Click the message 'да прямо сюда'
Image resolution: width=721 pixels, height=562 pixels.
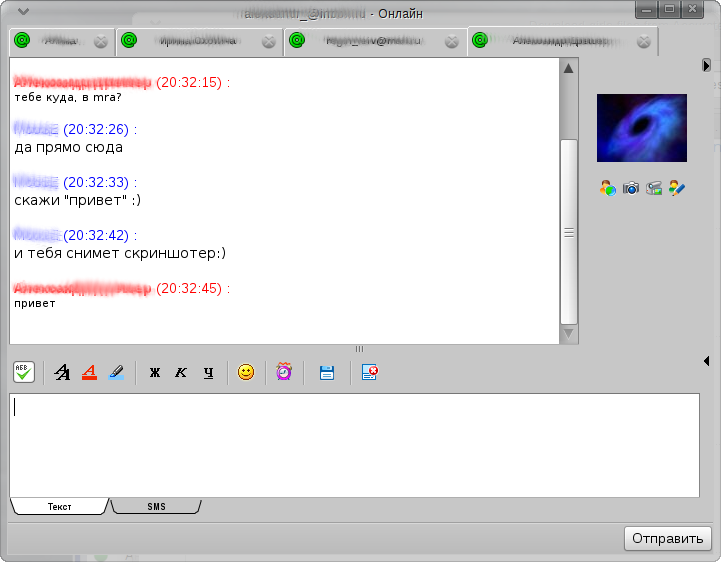coord(69,148)
